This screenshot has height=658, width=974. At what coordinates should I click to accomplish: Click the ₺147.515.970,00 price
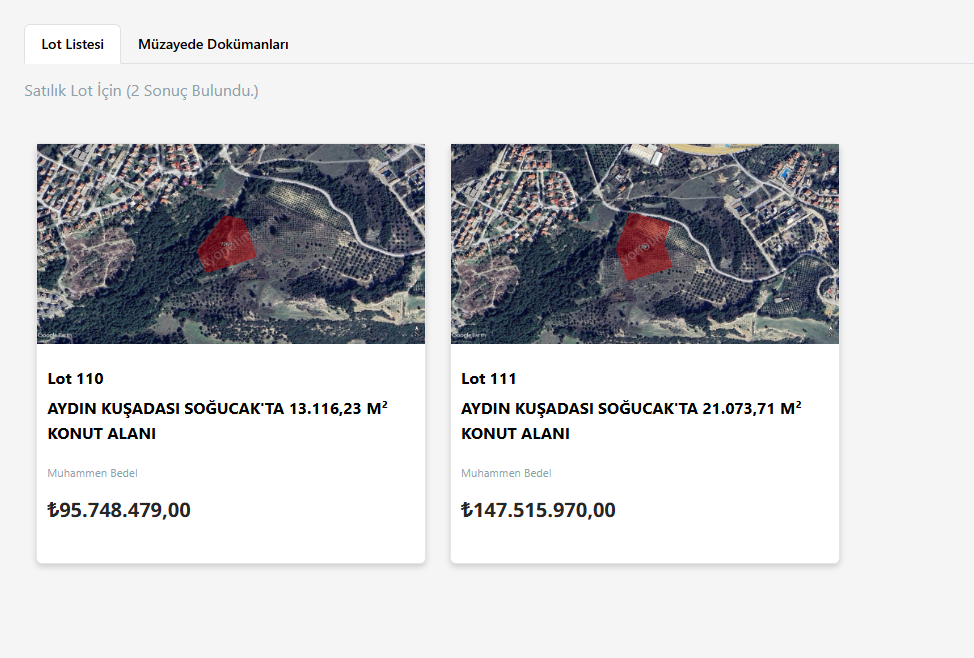click(x=538, y=511)
